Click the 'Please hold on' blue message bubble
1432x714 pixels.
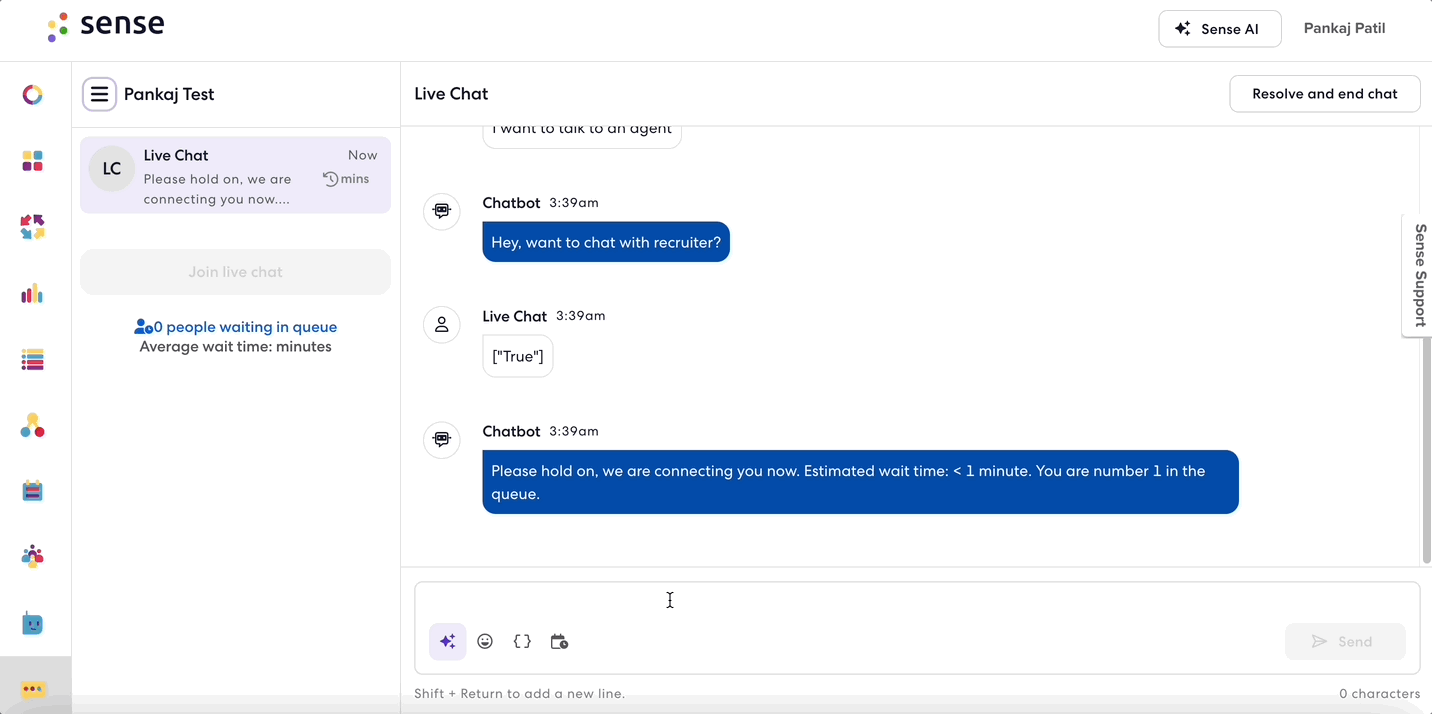(x=860, y=482)
